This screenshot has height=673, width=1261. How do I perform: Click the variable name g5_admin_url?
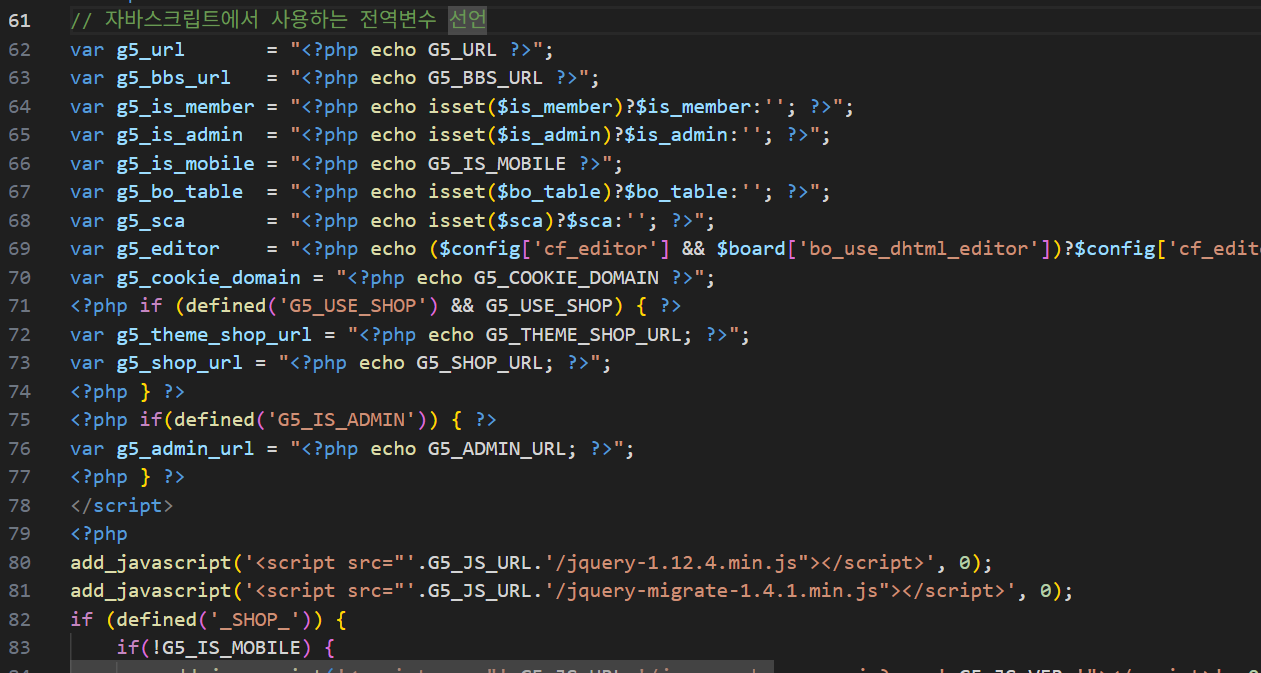[x=185, y=448]
